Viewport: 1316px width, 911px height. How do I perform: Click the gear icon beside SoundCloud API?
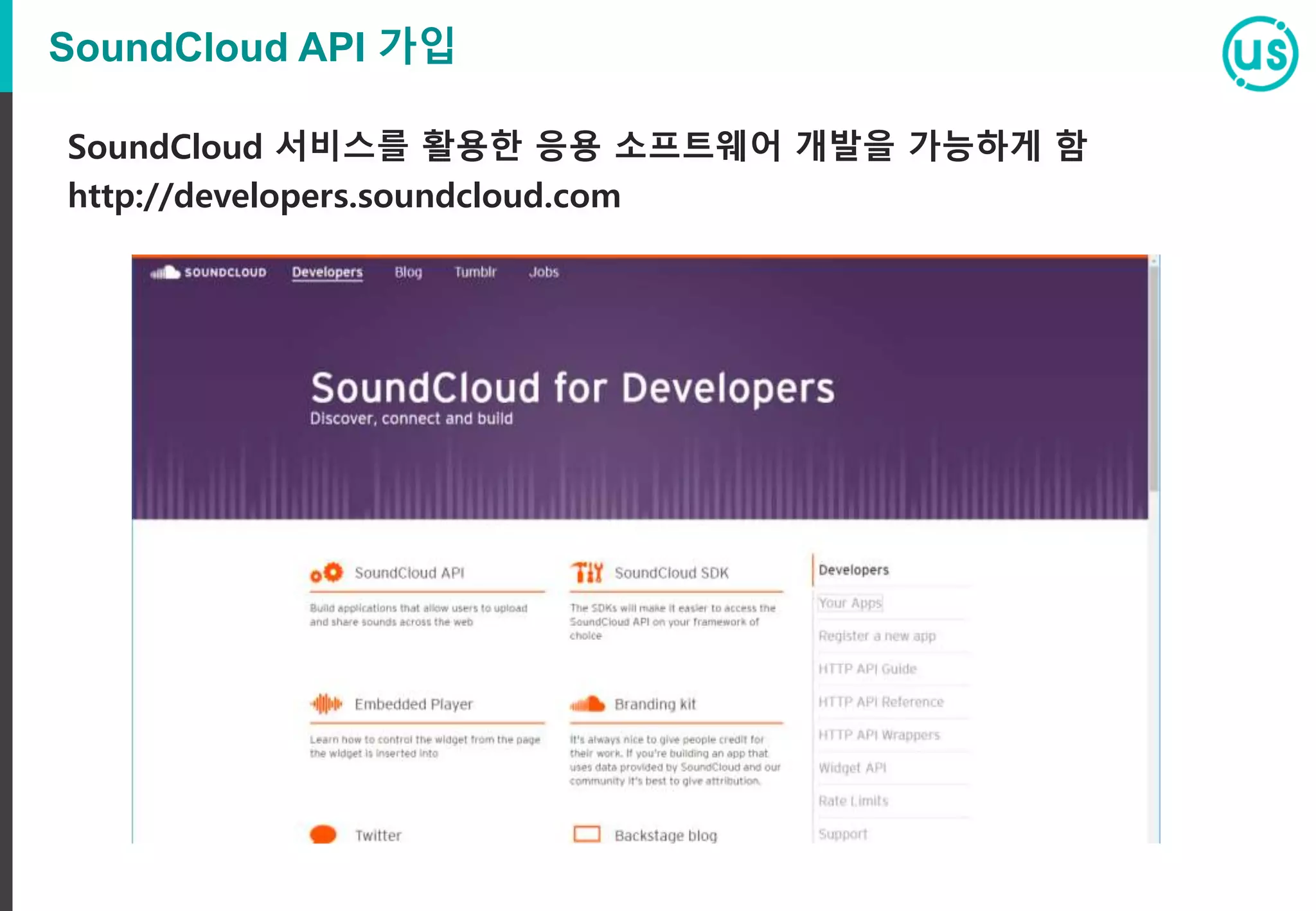point(327,572)
